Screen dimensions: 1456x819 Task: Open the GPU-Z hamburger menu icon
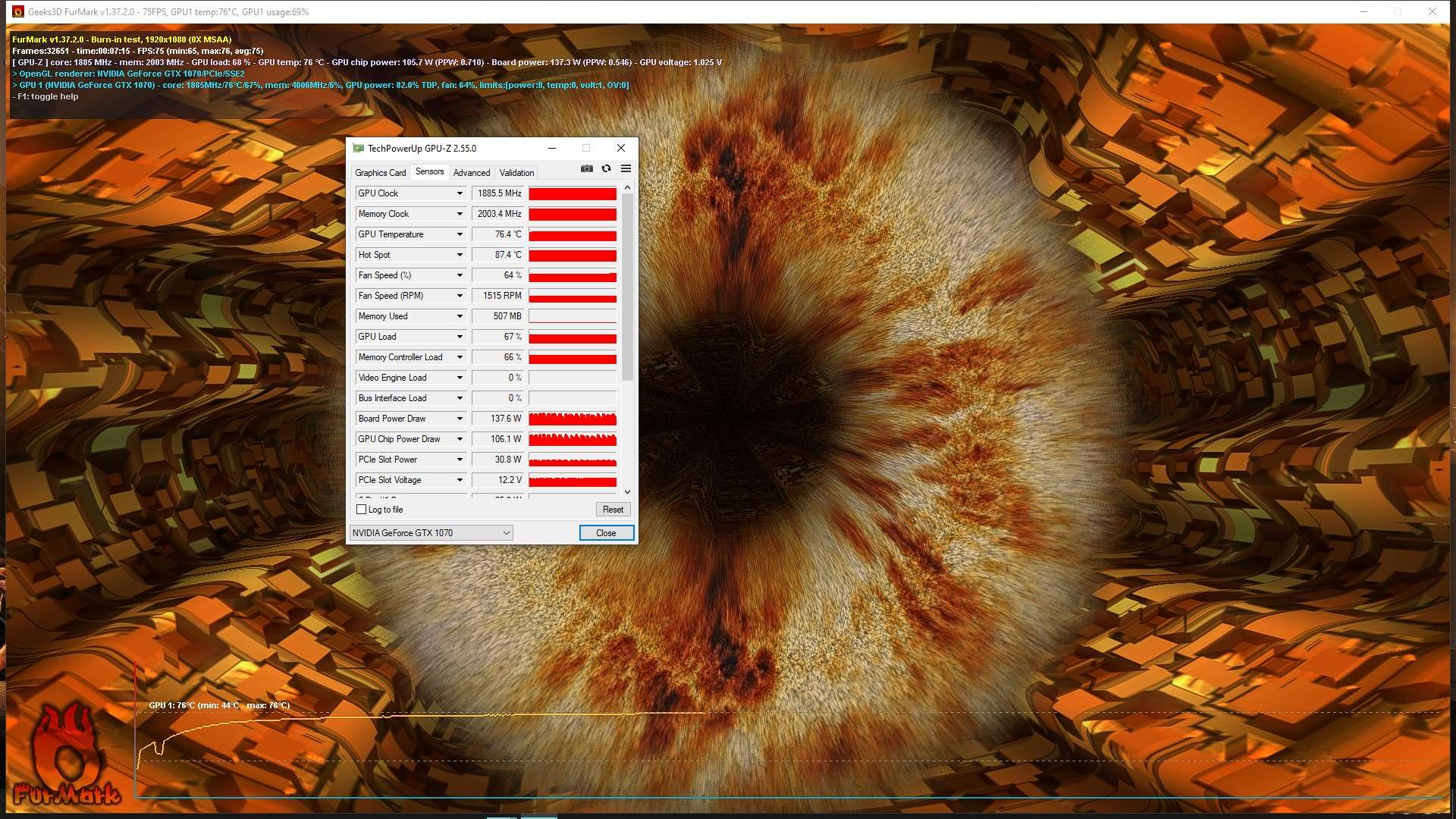[x=626, y=168]
